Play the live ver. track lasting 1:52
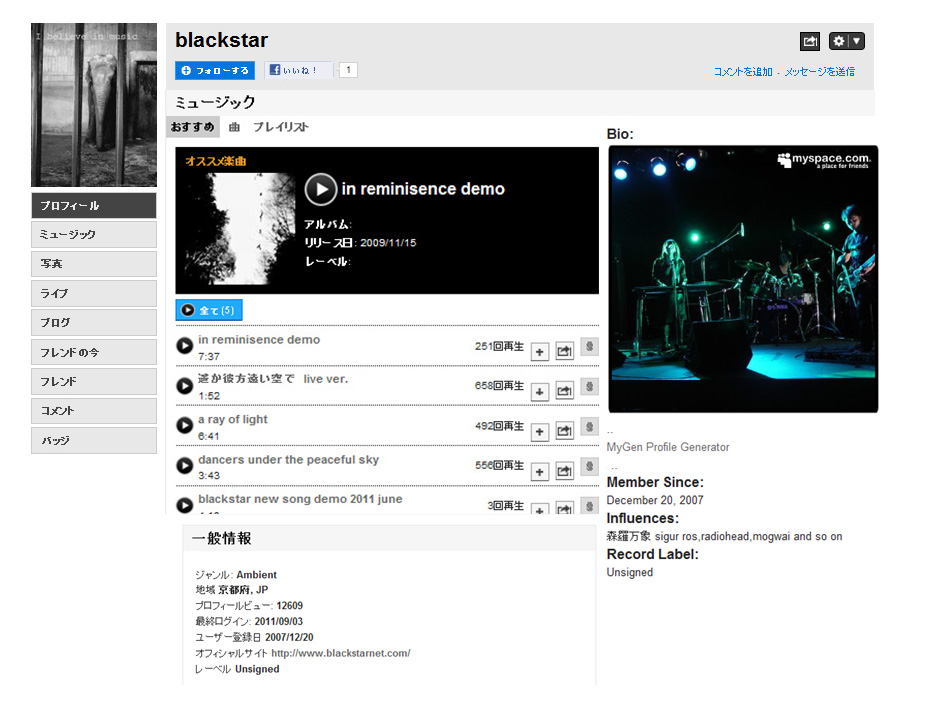 click(x=185, y=386)
